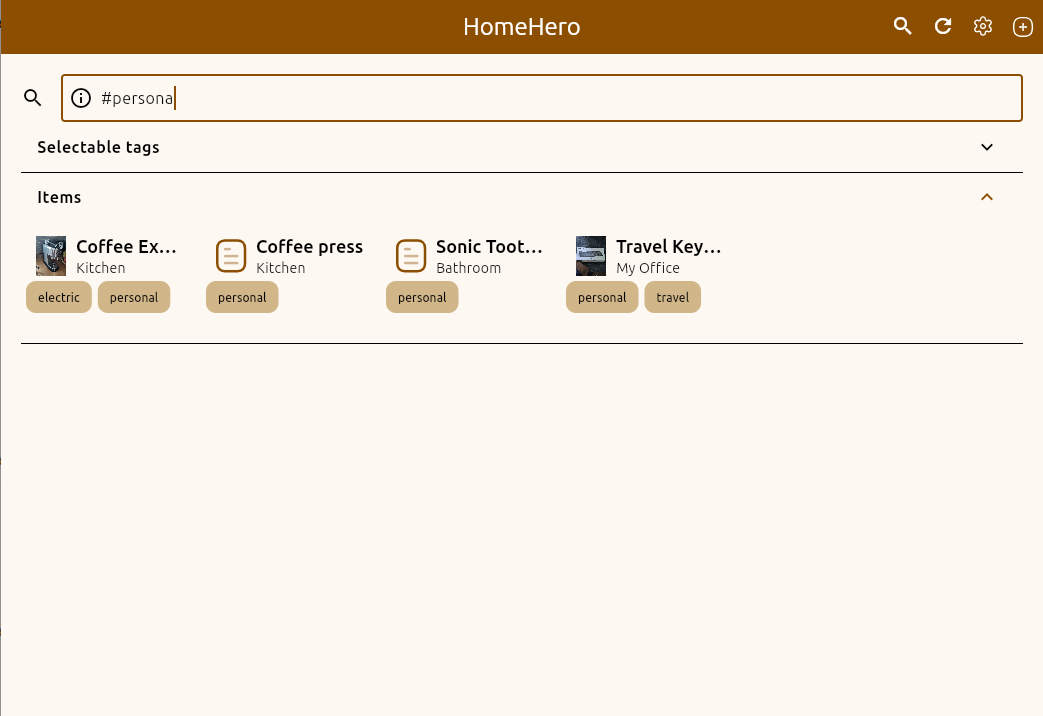The width and height of the screenshot is (1043, 716).
Task: Toggle the personal tag under Coffee press
Action: pos(242,297)
